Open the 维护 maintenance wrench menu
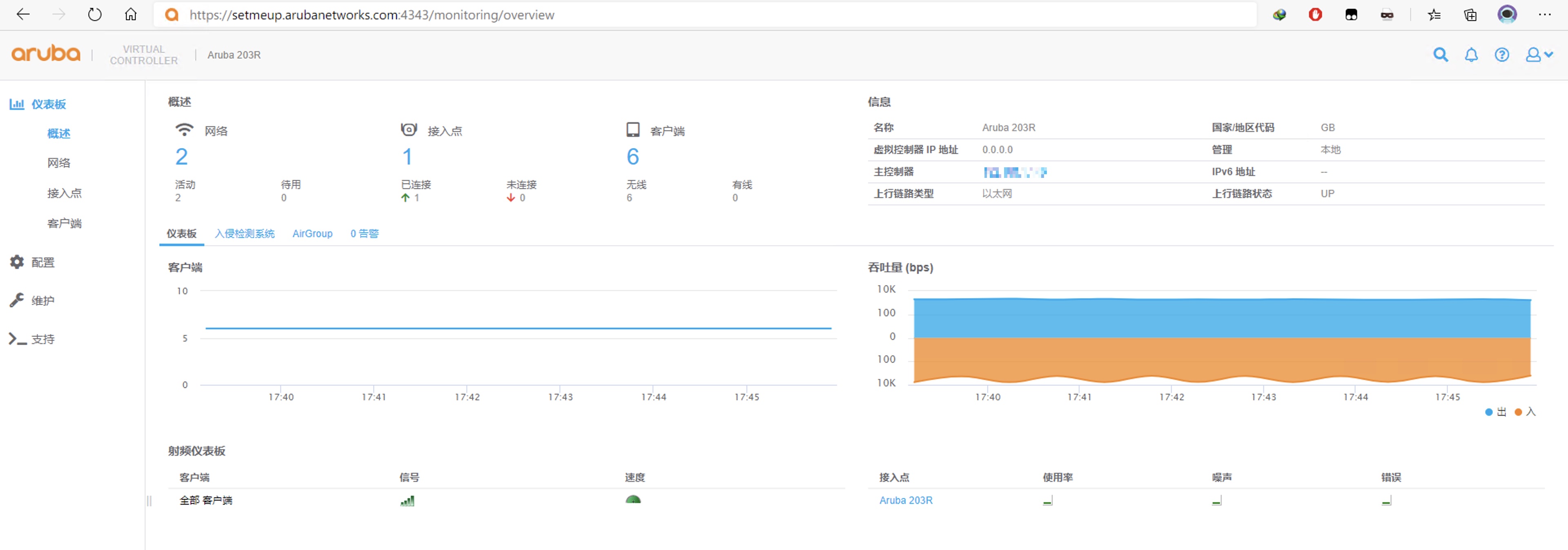This screenshot has width=1568, height=550. [x=17, y=301]
